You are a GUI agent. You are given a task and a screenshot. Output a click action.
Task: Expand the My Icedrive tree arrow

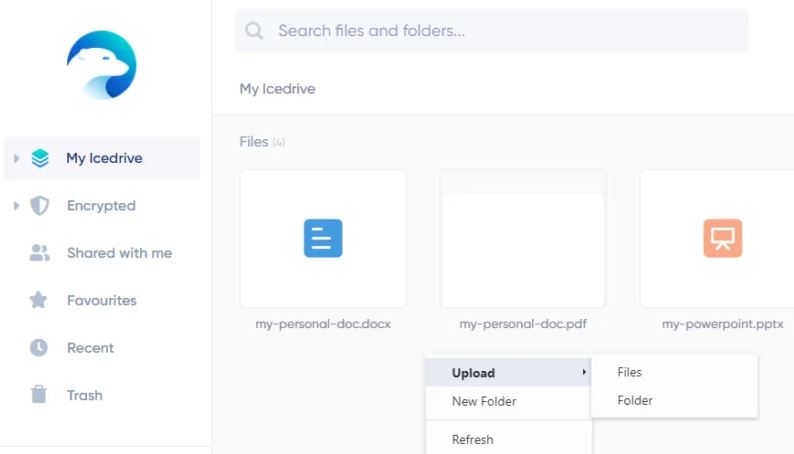pos(16,158)
